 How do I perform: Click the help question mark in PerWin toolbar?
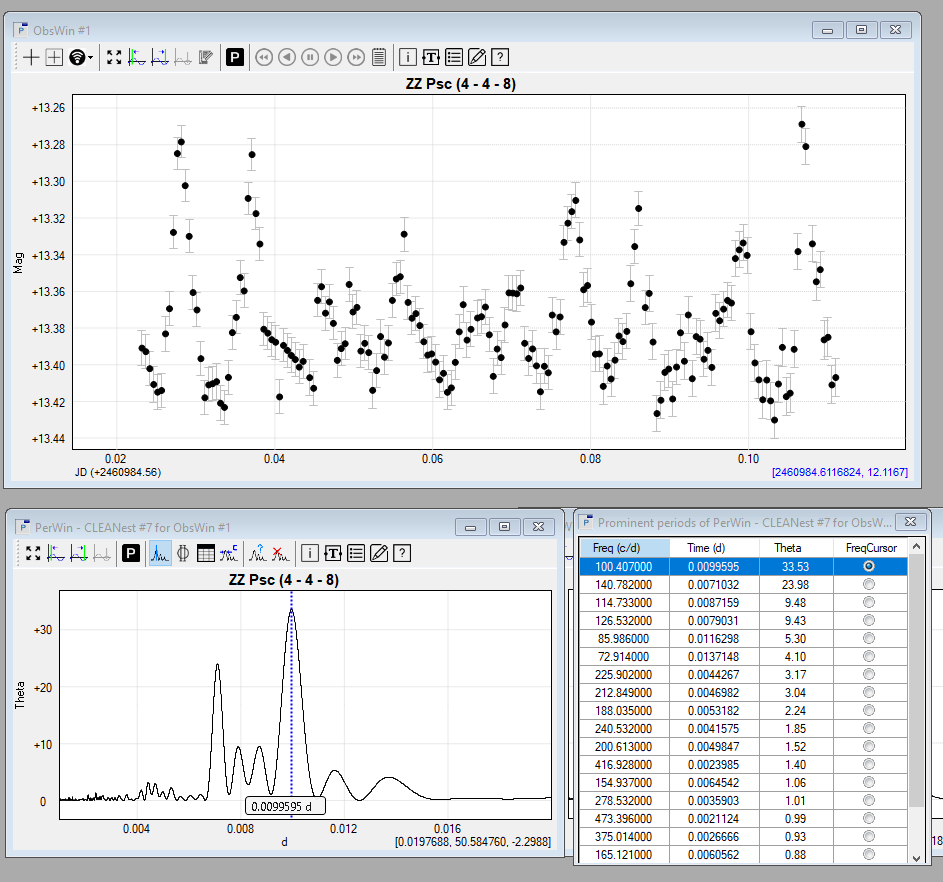pos(402,553)
